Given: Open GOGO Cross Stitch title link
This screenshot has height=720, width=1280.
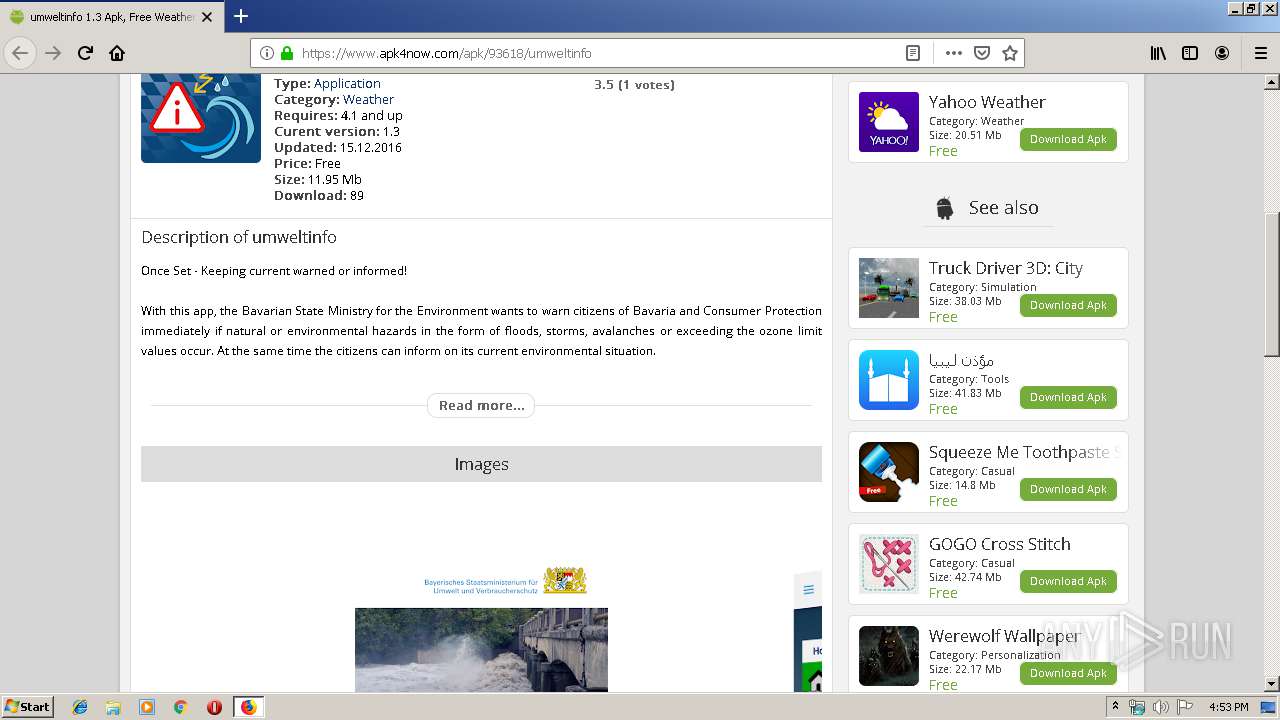Looking at the screenshot, I should (x=999, y=544).
